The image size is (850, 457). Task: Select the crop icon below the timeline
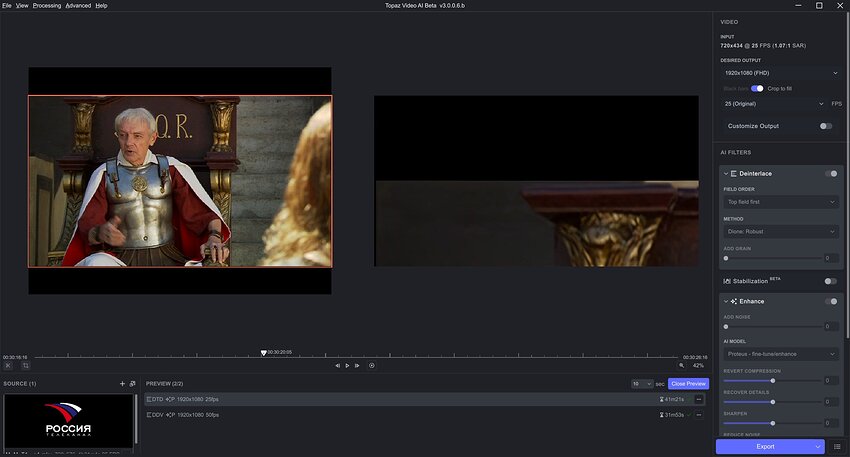[x=25, y=366]
